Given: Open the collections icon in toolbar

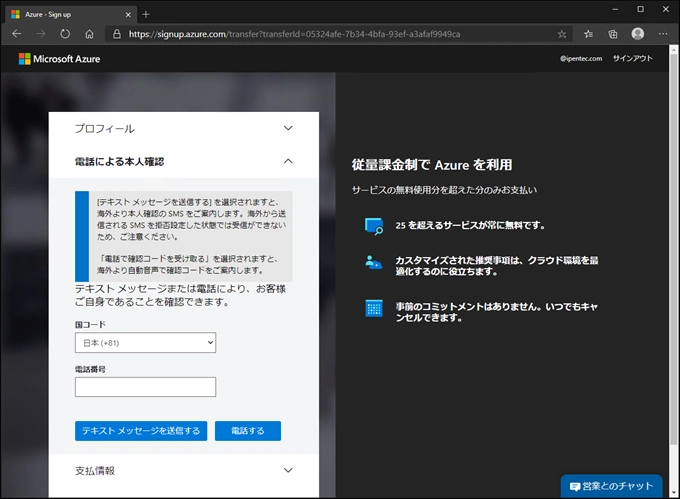Looking at the screenshot, I should coord(613,34).
